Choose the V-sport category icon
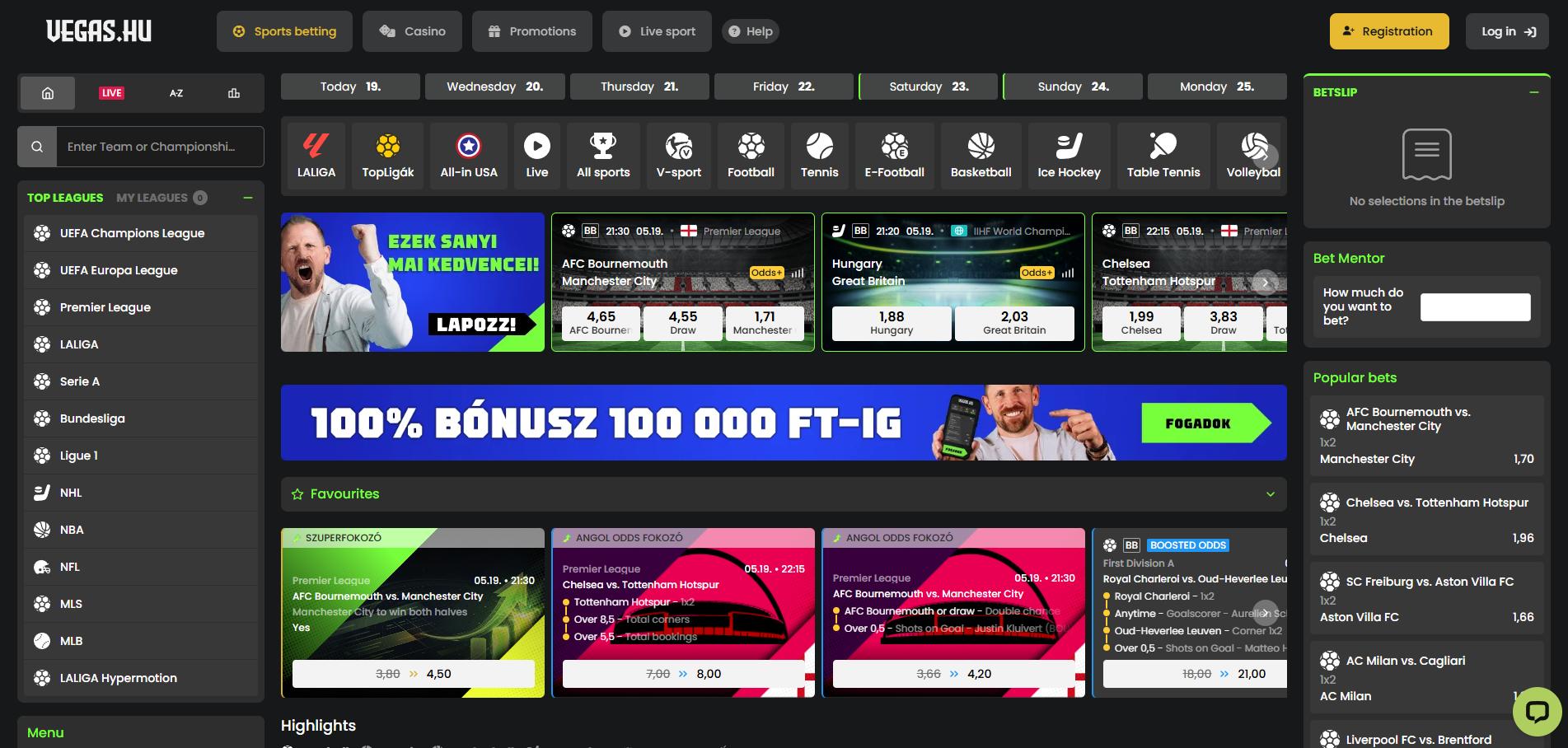 point(679,157)
